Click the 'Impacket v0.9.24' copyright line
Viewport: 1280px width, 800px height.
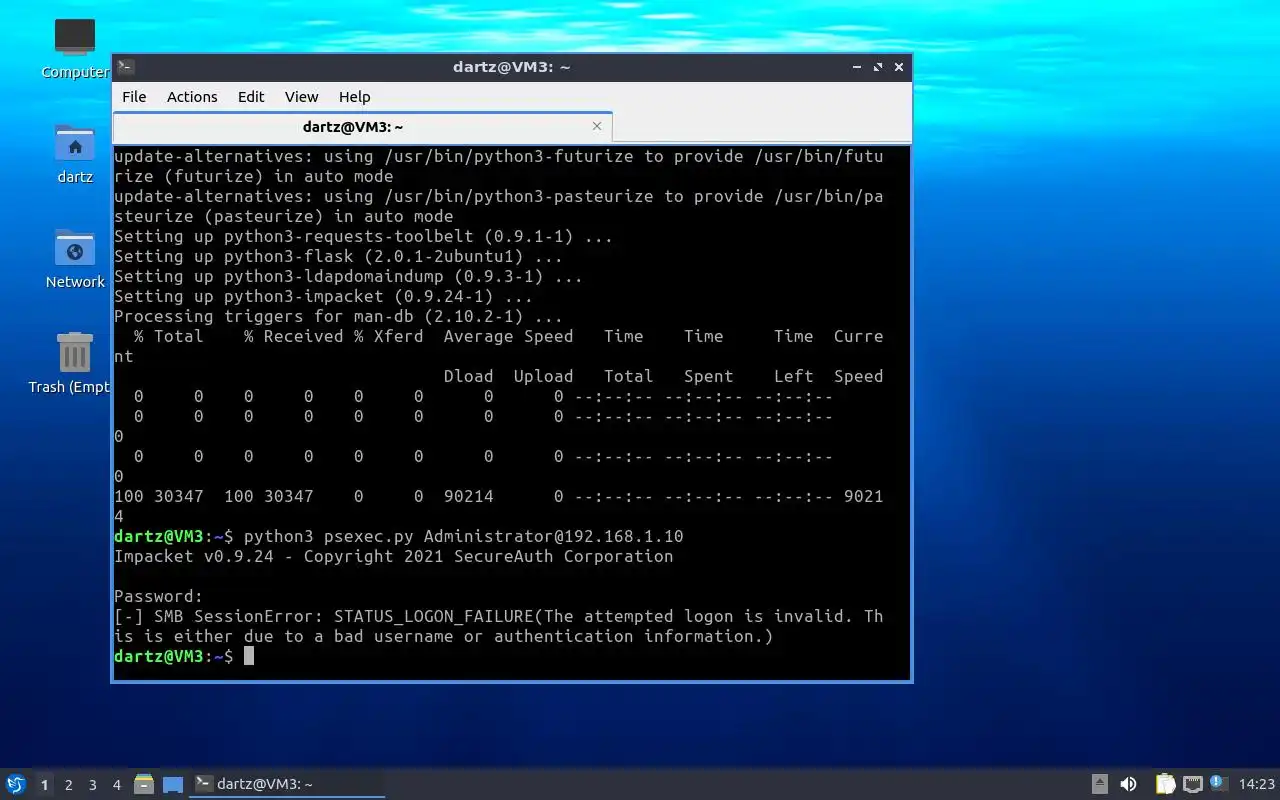pos(393,556)
